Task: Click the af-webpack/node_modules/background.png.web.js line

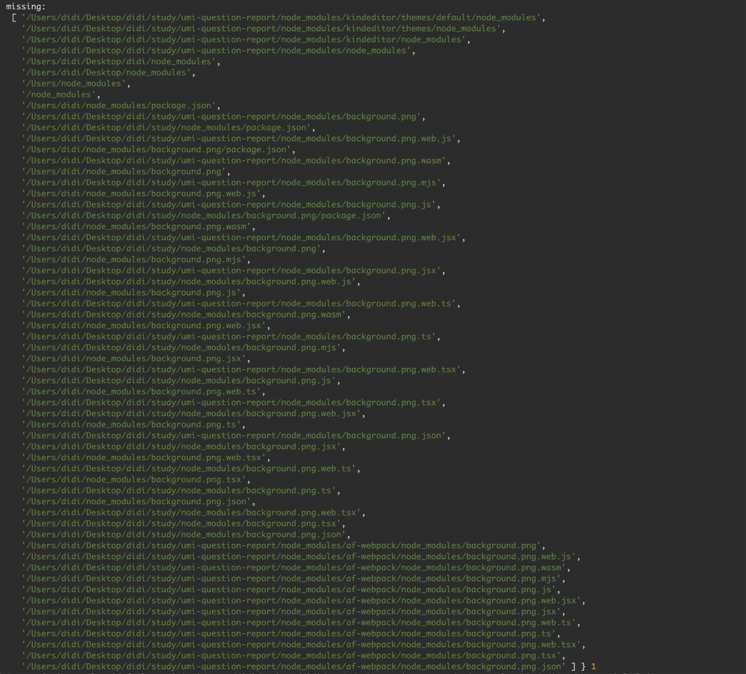Action: [x=301, y=557]
